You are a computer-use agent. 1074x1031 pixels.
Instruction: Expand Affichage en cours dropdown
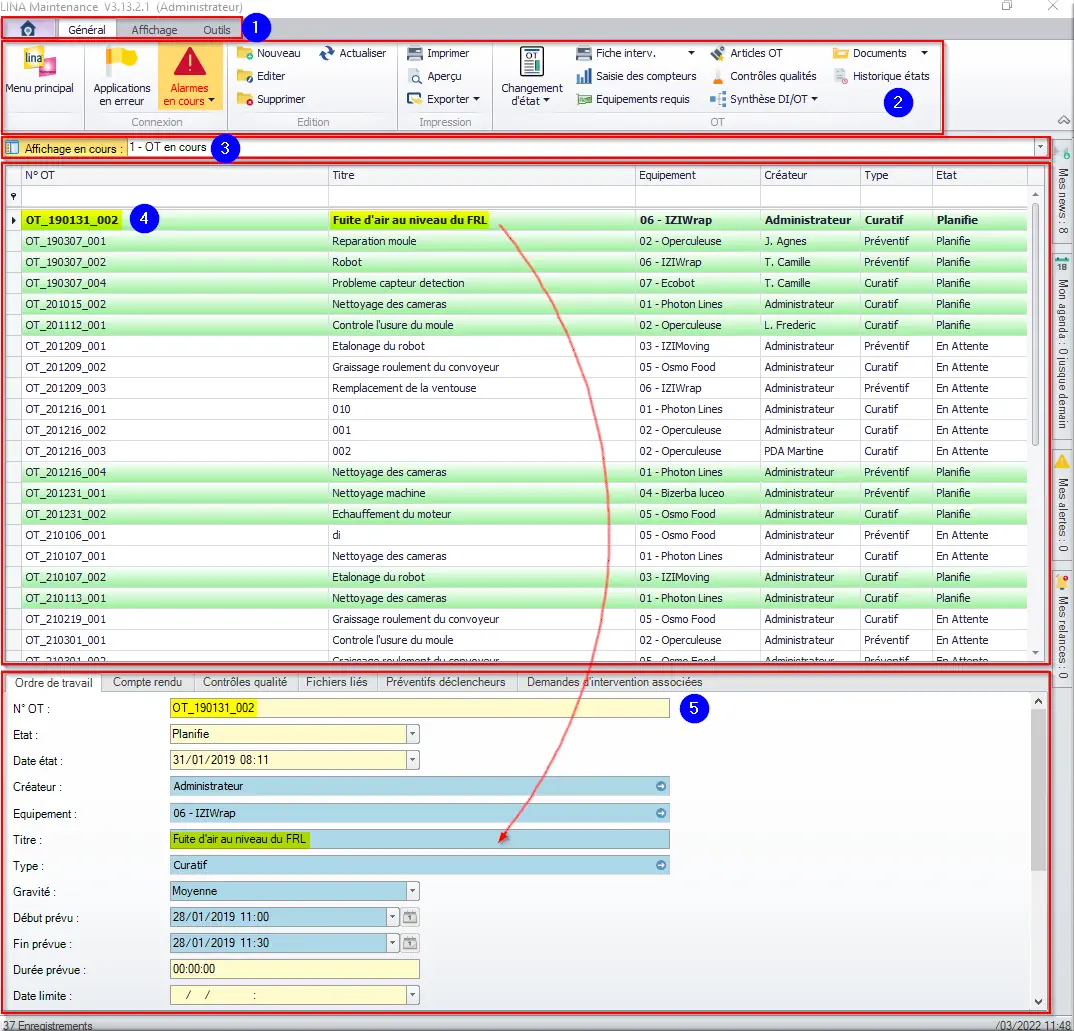tap(1040, 147)
